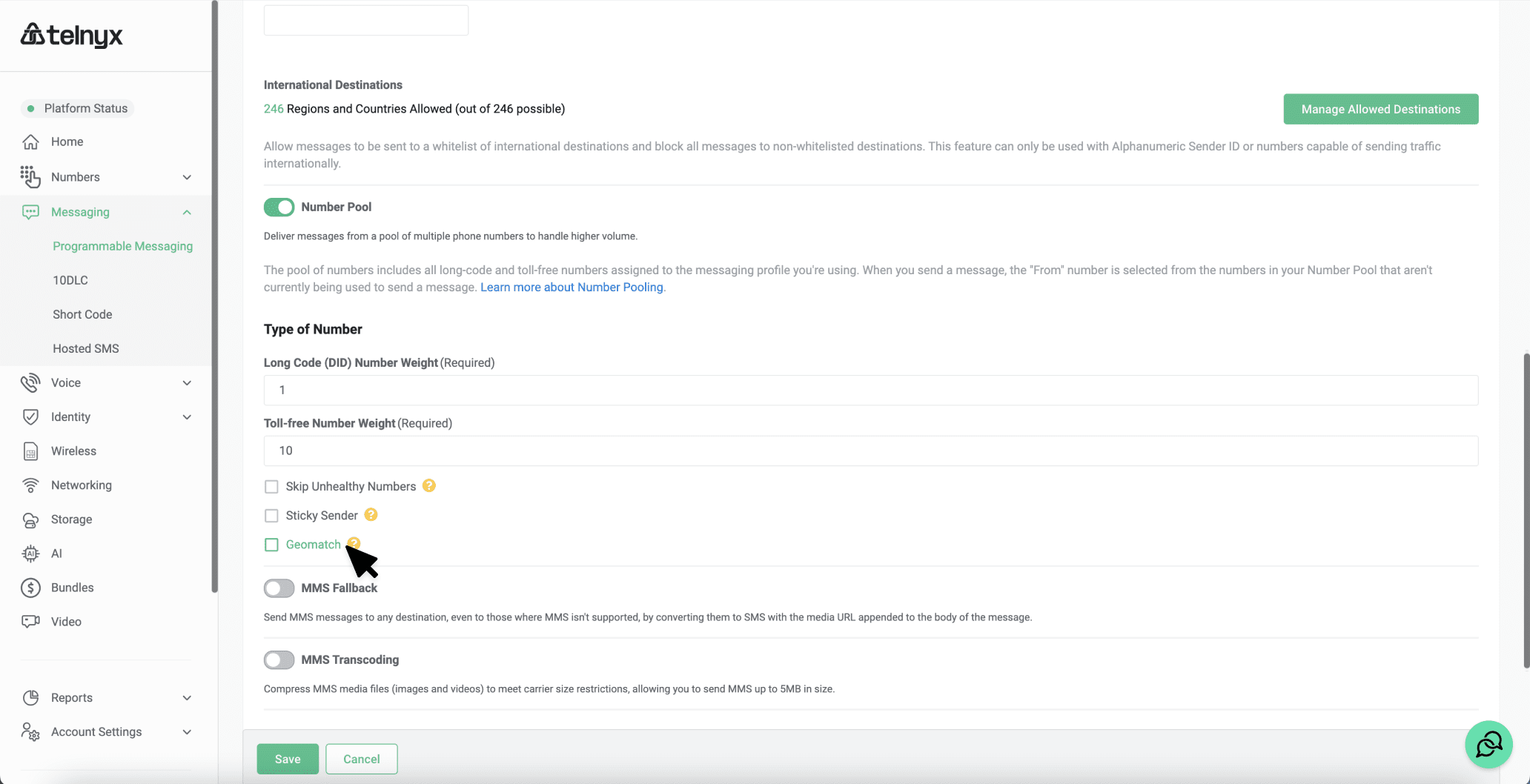Select the Video section
The image size is (1530, 784).
67,621
